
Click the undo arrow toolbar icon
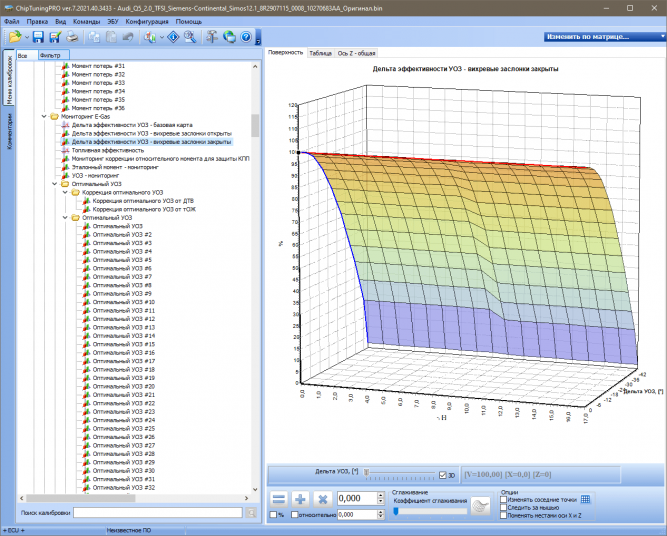coord(128,37)
